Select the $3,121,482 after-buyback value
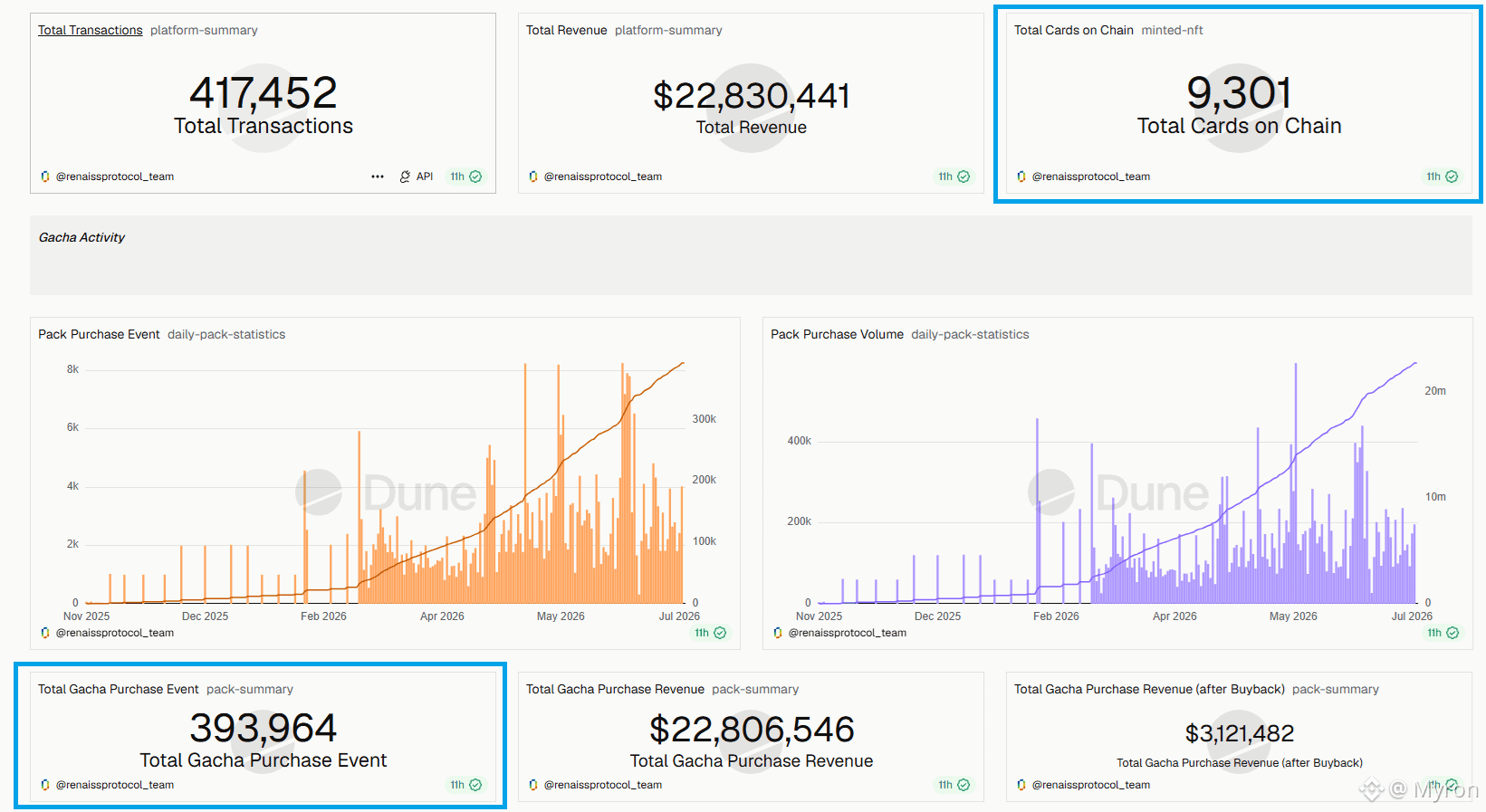Image resolution: width=1486 pixels, height=812 pixels. [1240, 733]
